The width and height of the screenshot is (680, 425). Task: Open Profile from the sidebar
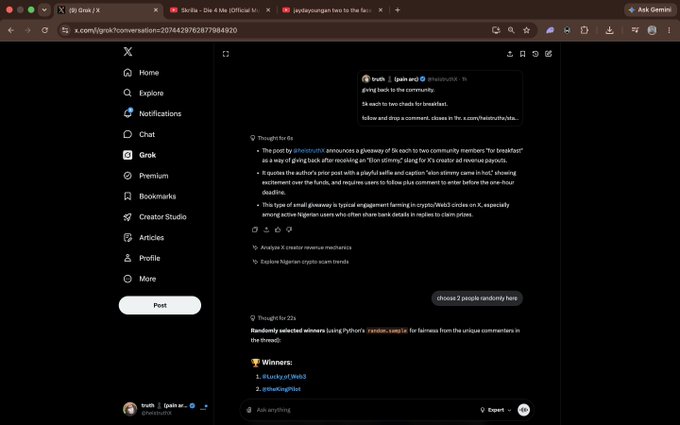[x=141, y=258]
